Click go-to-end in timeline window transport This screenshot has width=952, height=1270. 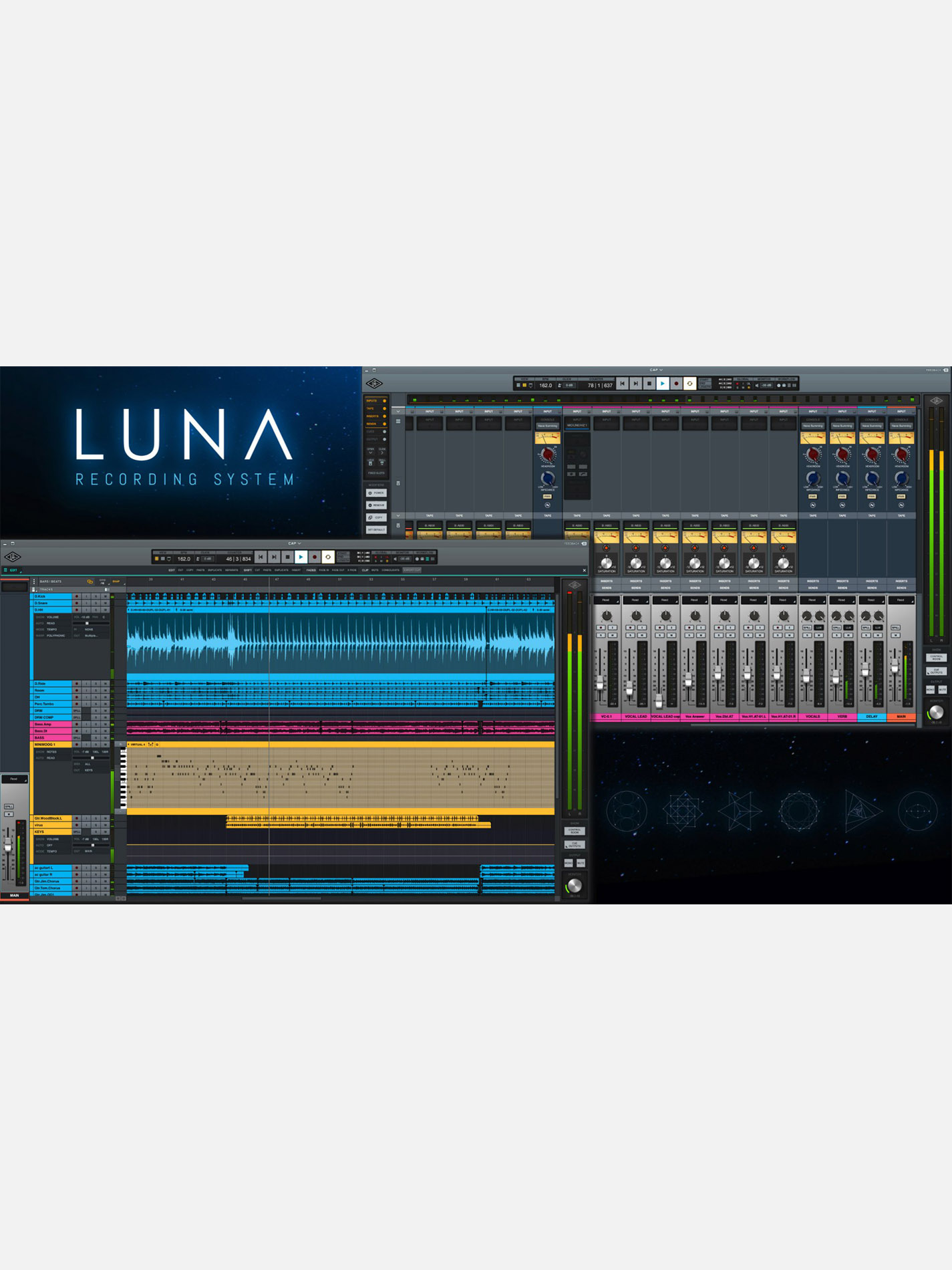pyautogui.click(x=274, y=557)
